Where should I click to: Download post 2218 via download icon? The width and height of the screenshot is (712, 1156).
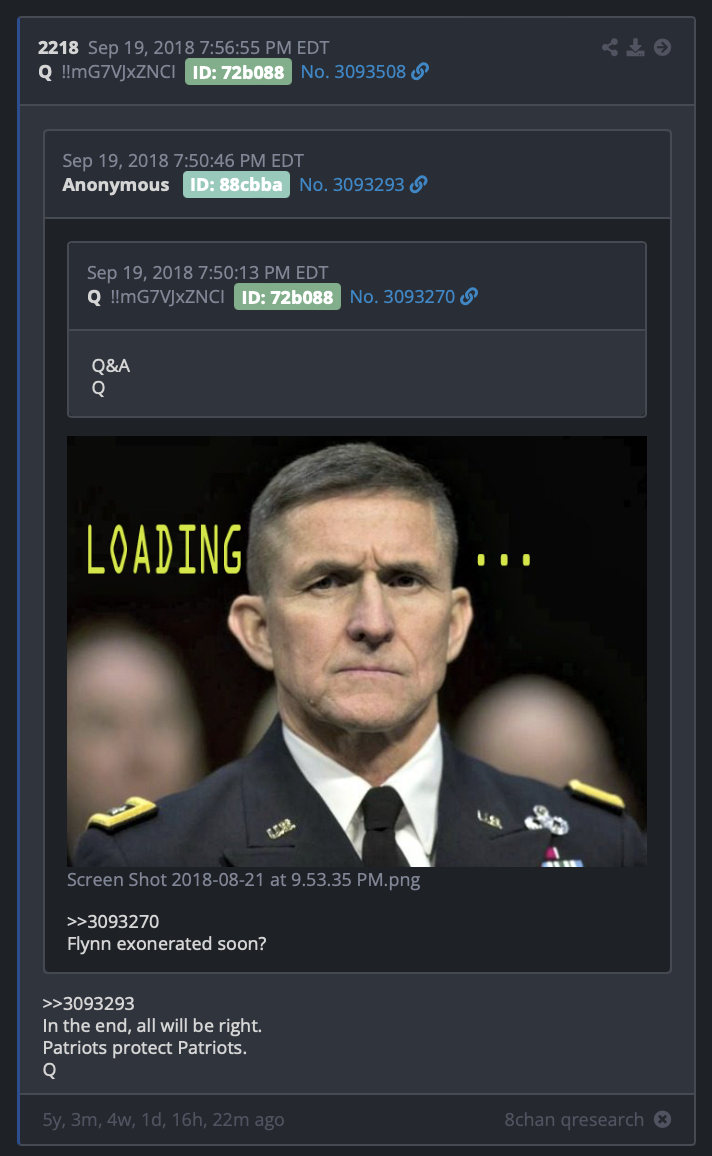635,48
